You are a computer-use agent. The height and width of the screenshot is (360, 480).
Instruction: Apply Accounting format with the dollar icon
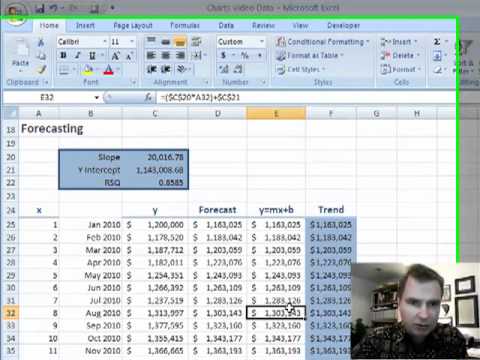[223, 55]
